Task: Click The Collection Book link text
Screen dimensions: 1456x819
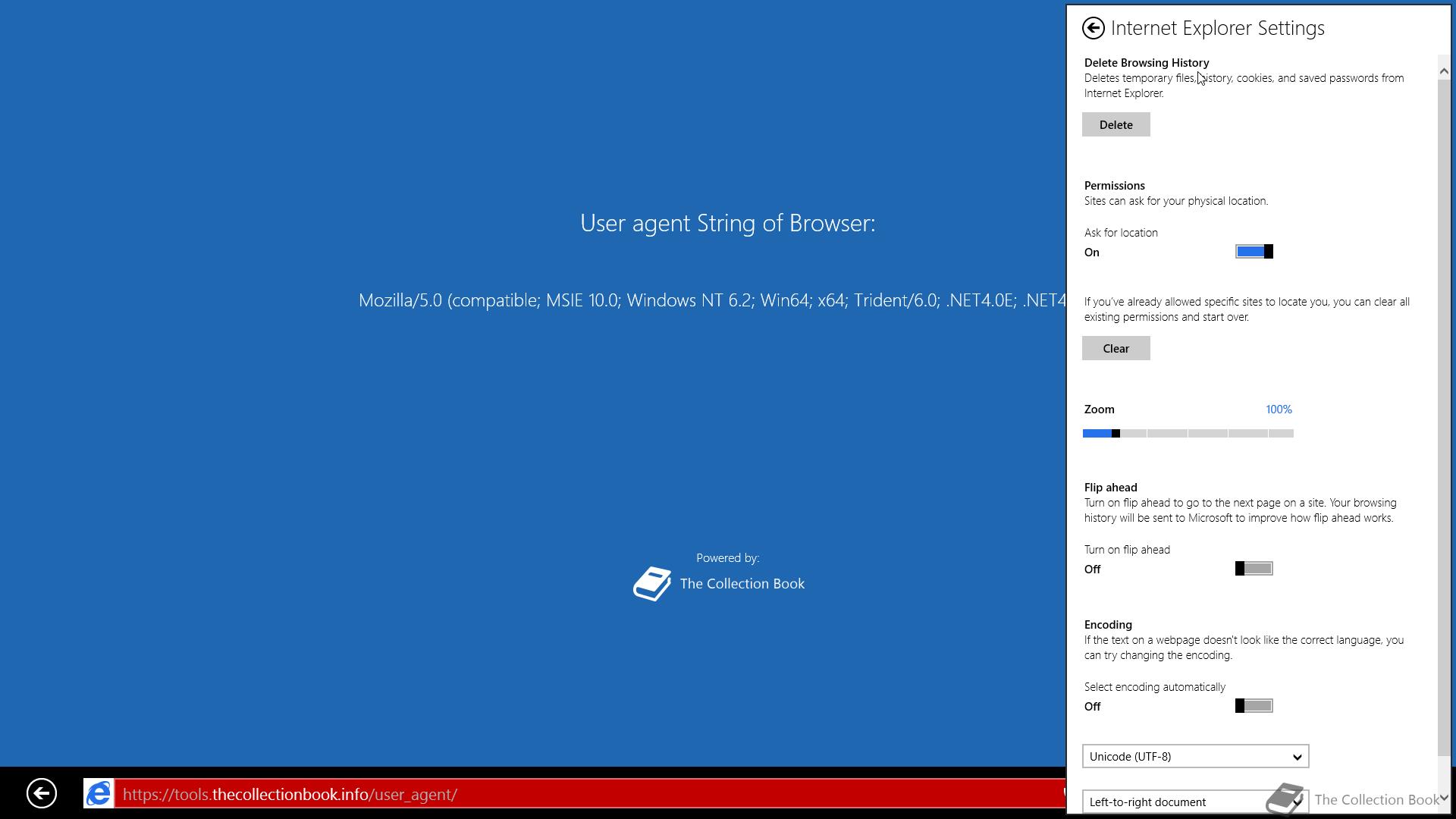Action: 742,584
